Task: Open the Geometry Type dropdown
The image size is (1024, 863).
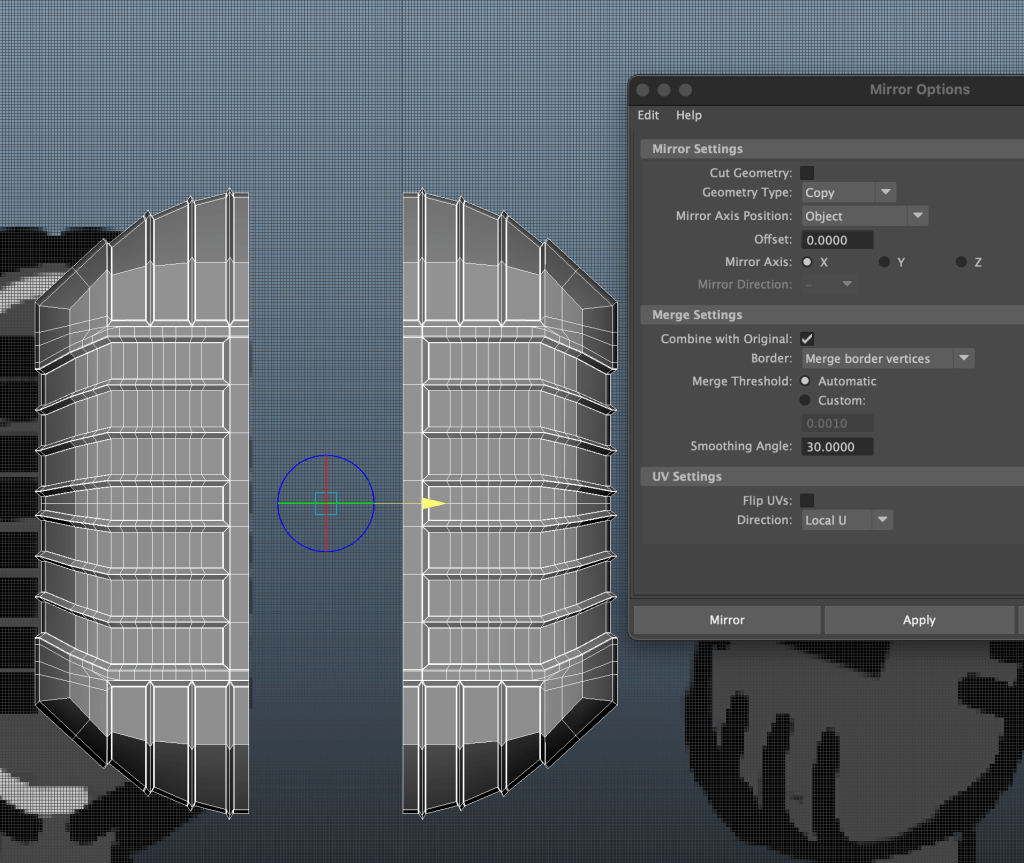Action: (848, 193)
